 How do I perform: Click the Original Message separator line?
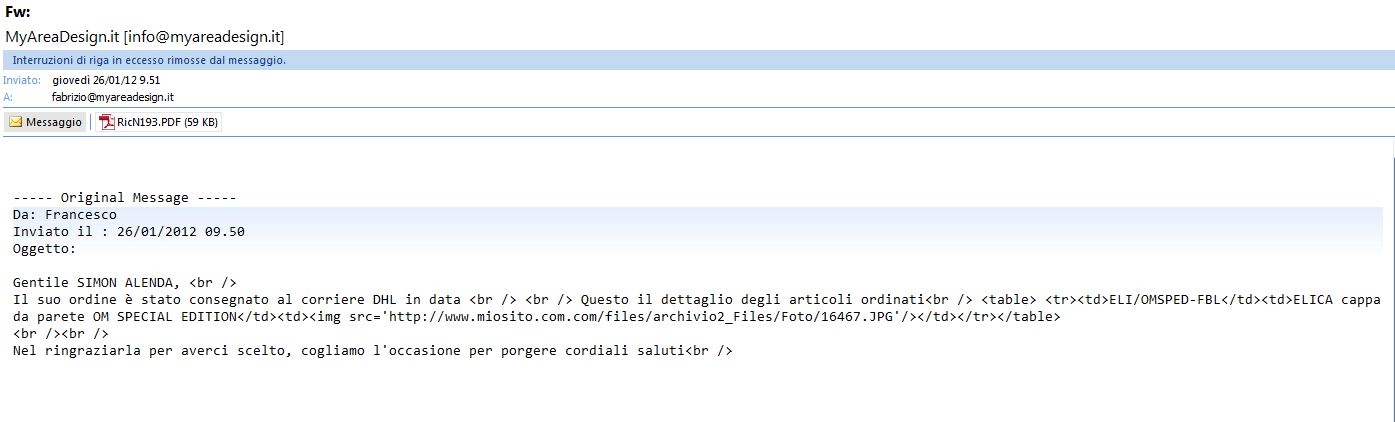click(x=125, y=198)
